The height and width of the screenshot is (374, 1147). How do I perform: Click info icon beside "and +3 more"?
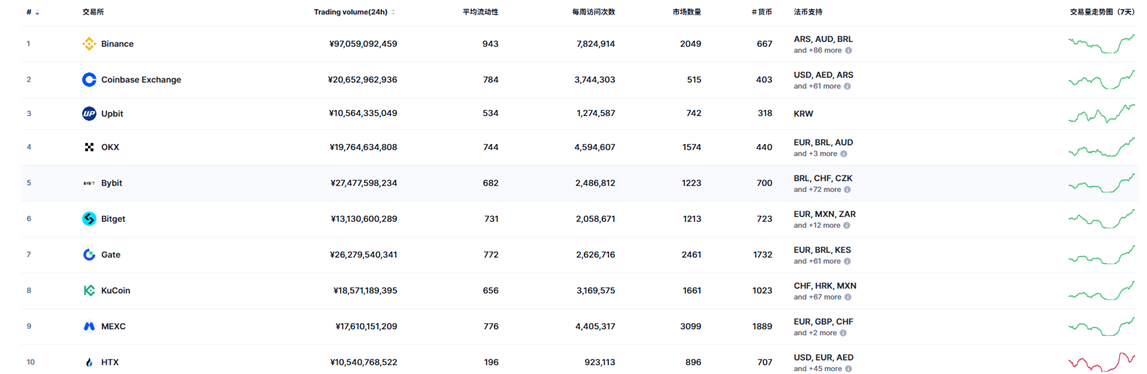pos(843,154)
